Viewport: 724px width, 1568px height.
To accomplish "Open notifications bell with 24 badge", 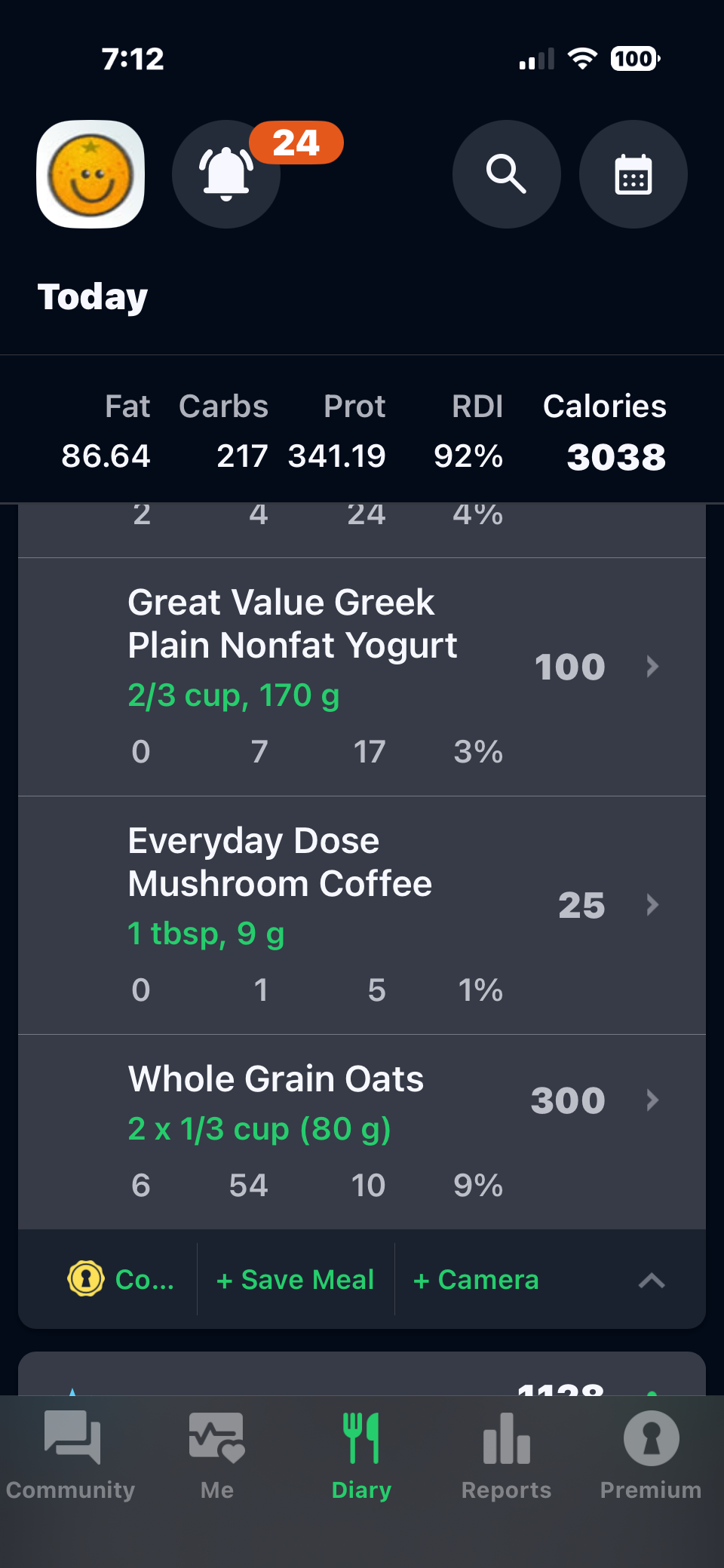I will point(226,174).
